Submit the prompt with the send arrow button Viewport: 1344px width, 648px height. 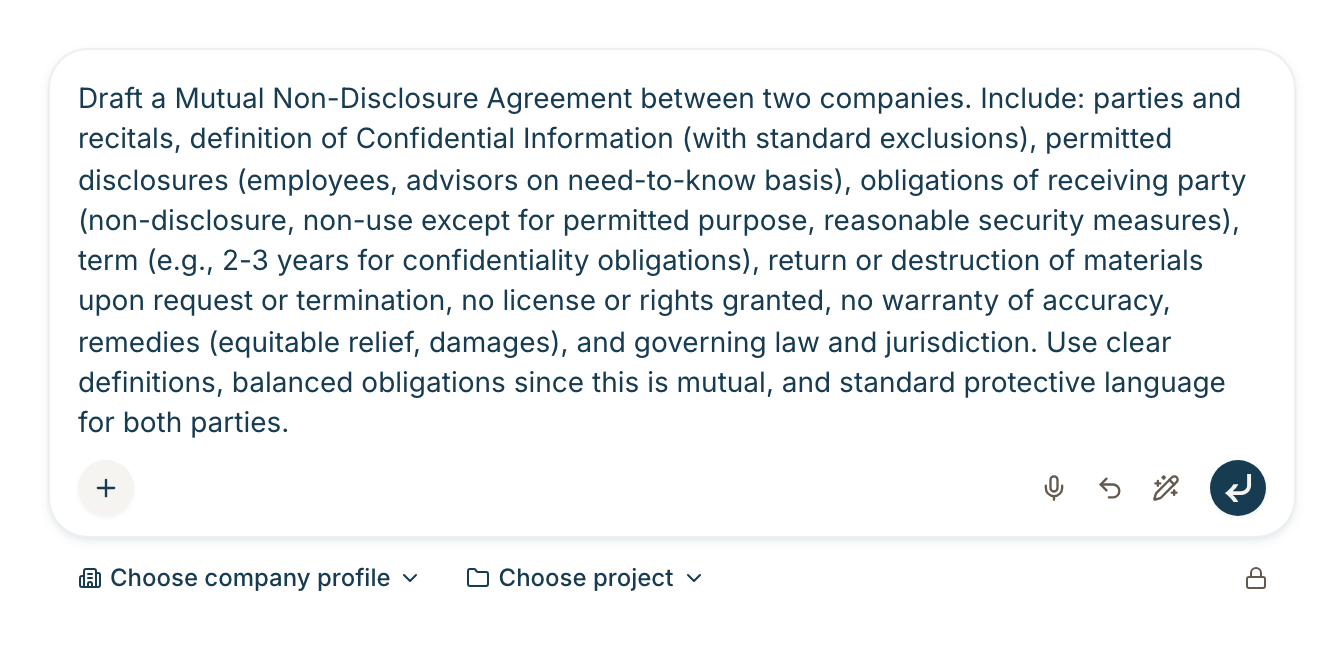tap(1238, 488)
